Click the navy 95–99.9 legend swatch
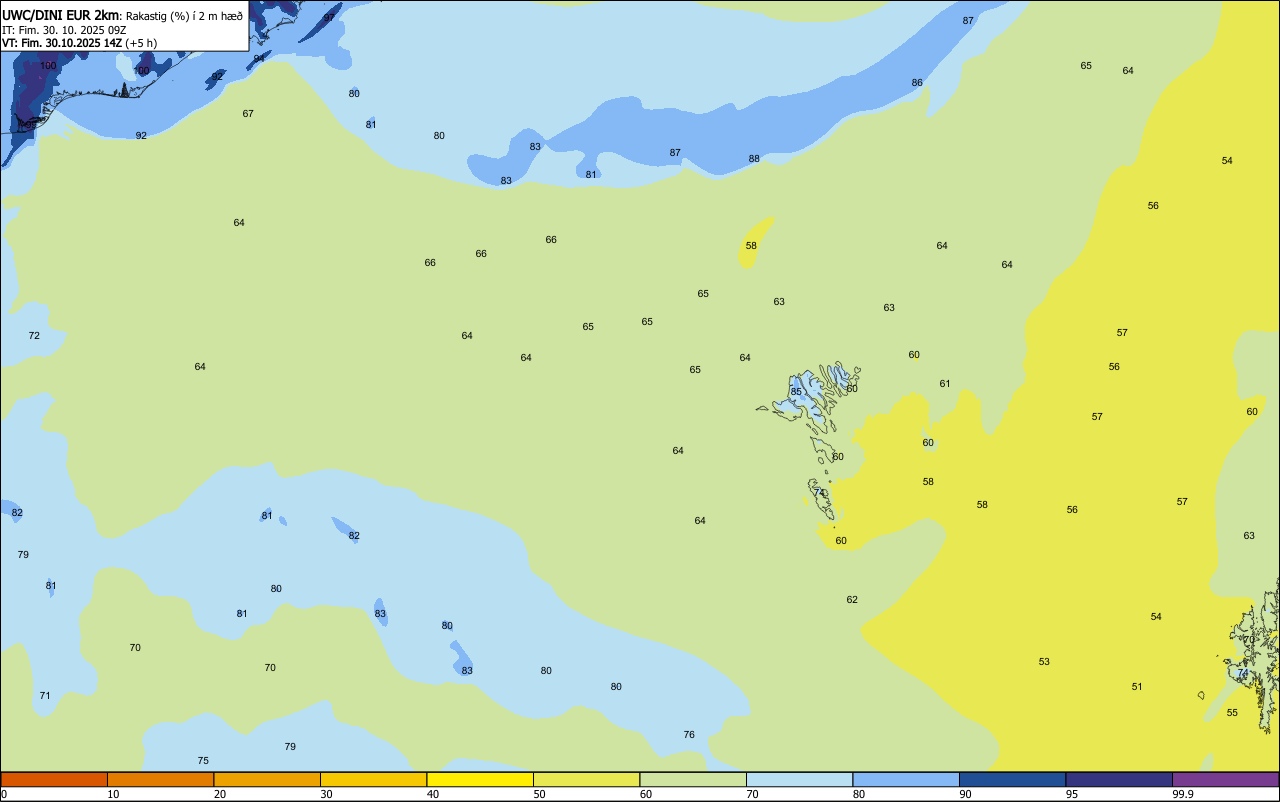 tap(1119, 779)
